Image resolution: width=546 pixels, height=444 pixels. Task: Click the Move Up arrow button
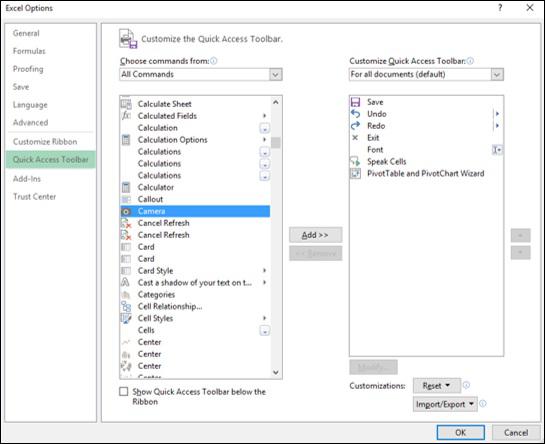(x=521, y=235)
